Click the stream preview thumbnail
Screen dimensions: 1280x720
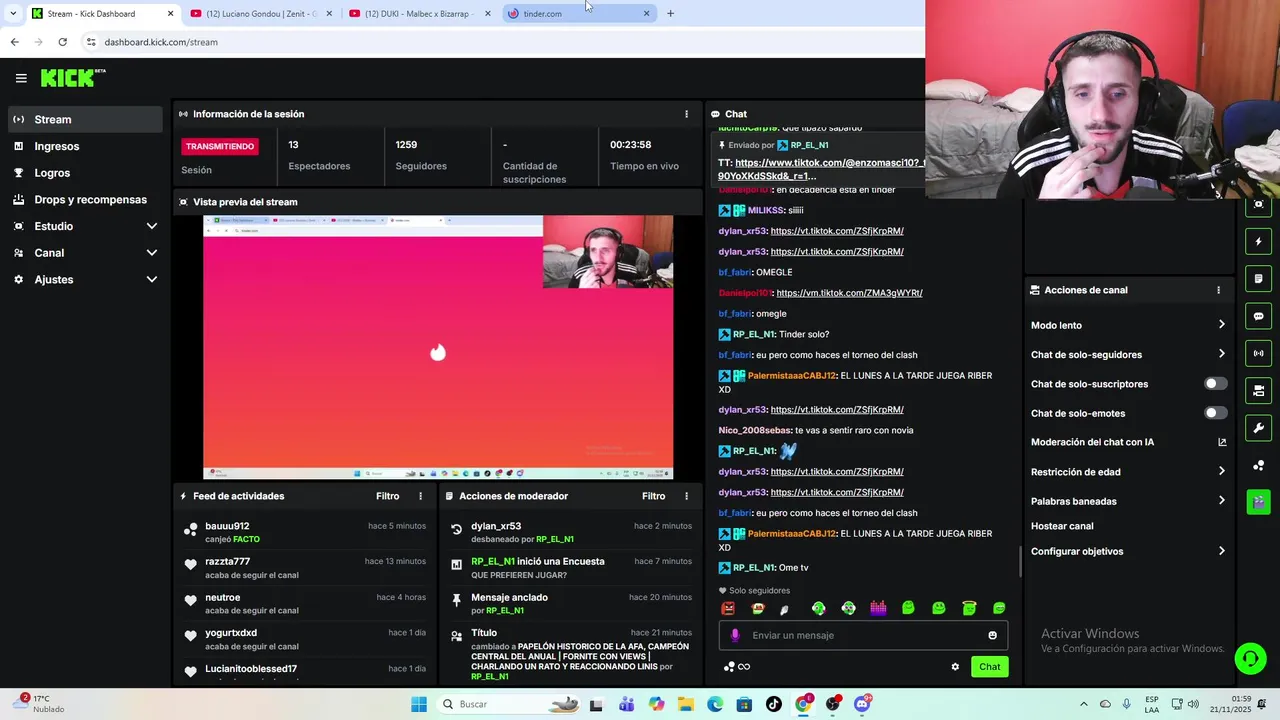tap(438, 348)
